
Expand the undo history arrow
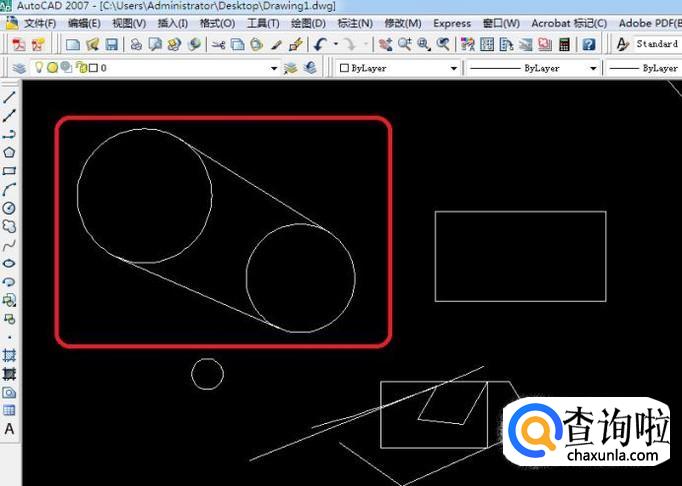(335, 44)
